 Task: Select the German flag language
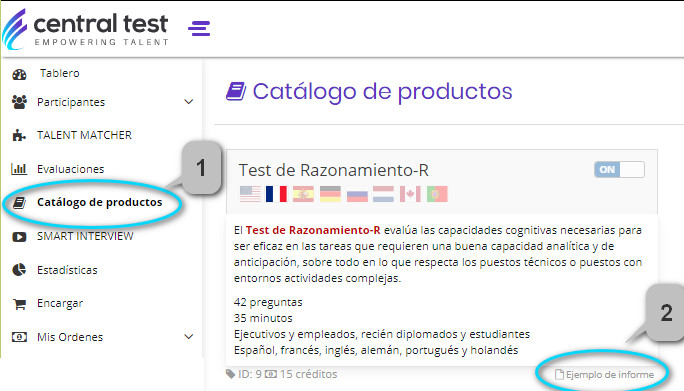click(x=330, y=194)
